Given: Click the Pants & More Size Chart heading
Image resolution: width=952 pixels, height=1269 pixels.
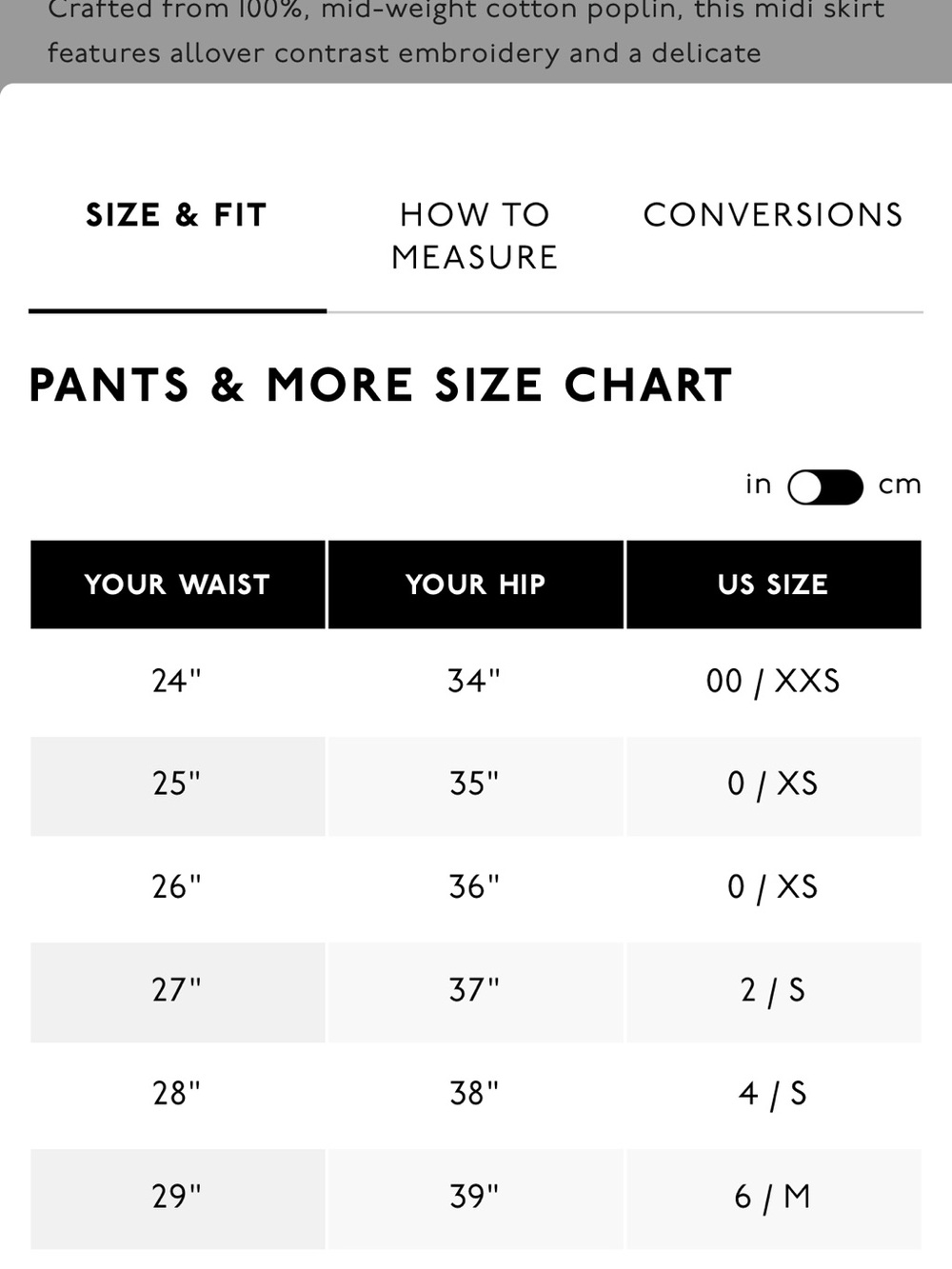Looking at the screenshot, I should point(381,386).
